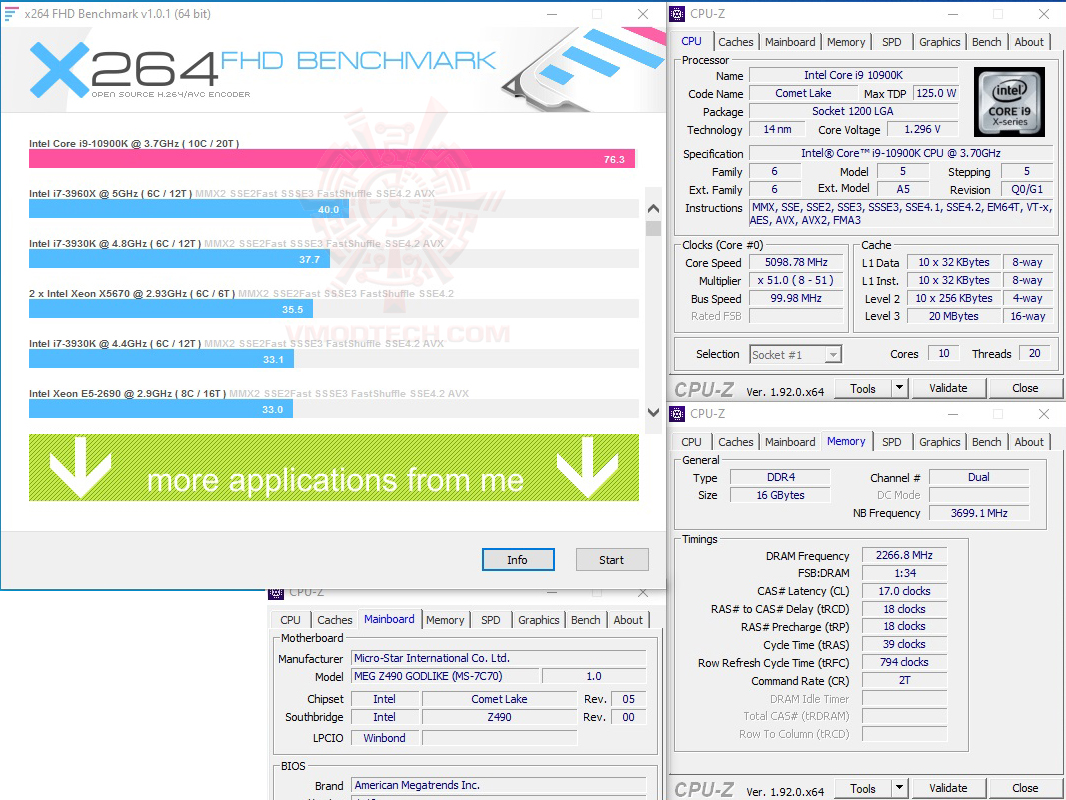Click the Mainboard CPU-Z window title bar icon

[274, 592]
